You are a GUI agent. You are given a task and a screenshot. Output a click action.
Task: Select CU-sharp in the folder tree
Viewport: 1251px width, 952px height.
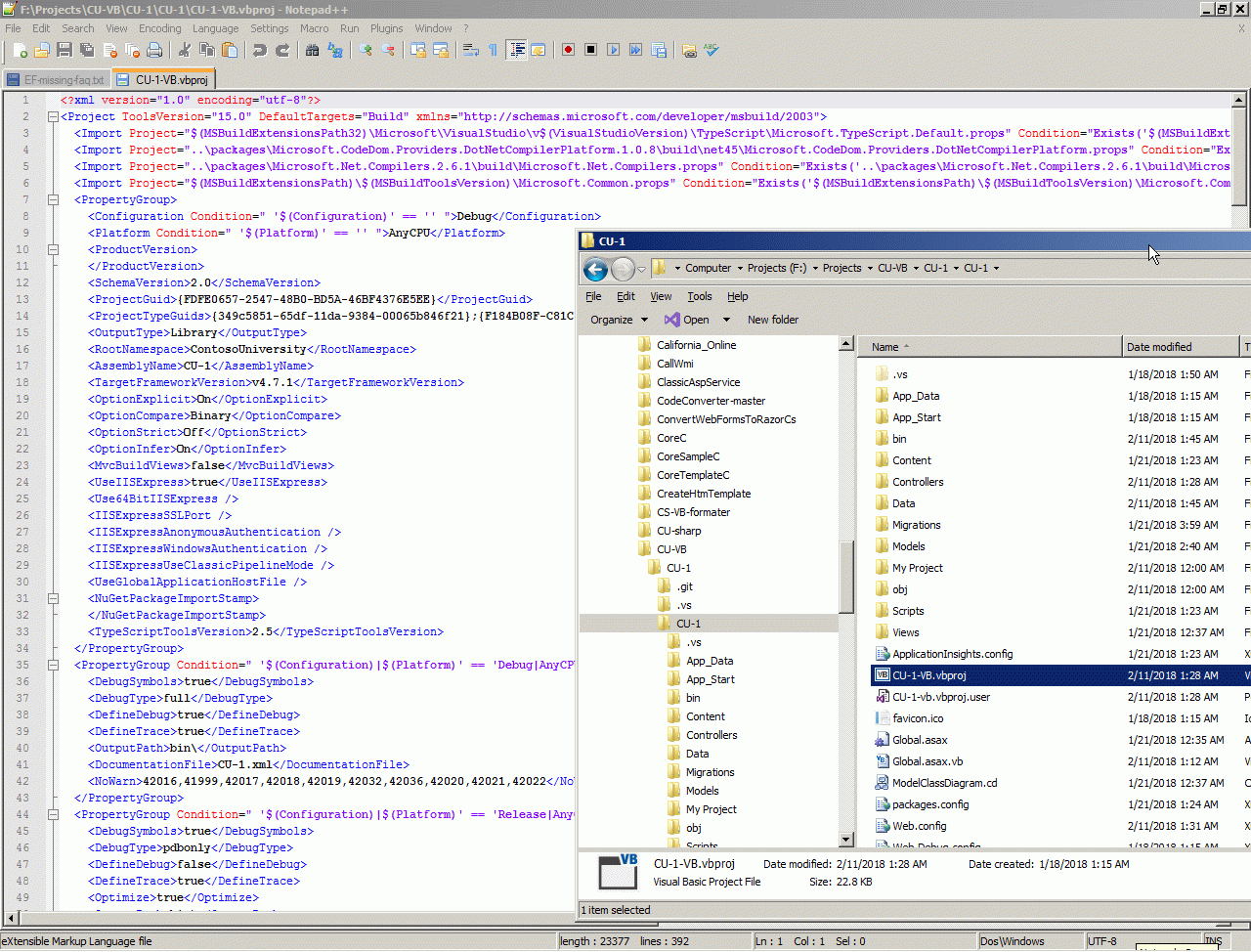pos(678,531)
